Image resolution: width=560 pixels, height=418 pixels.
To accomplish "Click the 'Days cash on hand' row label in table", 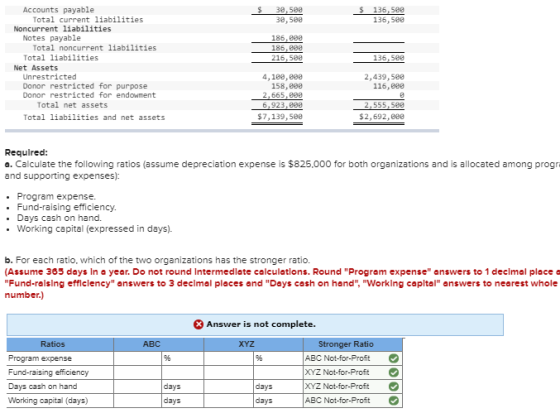I will point(42,386).
